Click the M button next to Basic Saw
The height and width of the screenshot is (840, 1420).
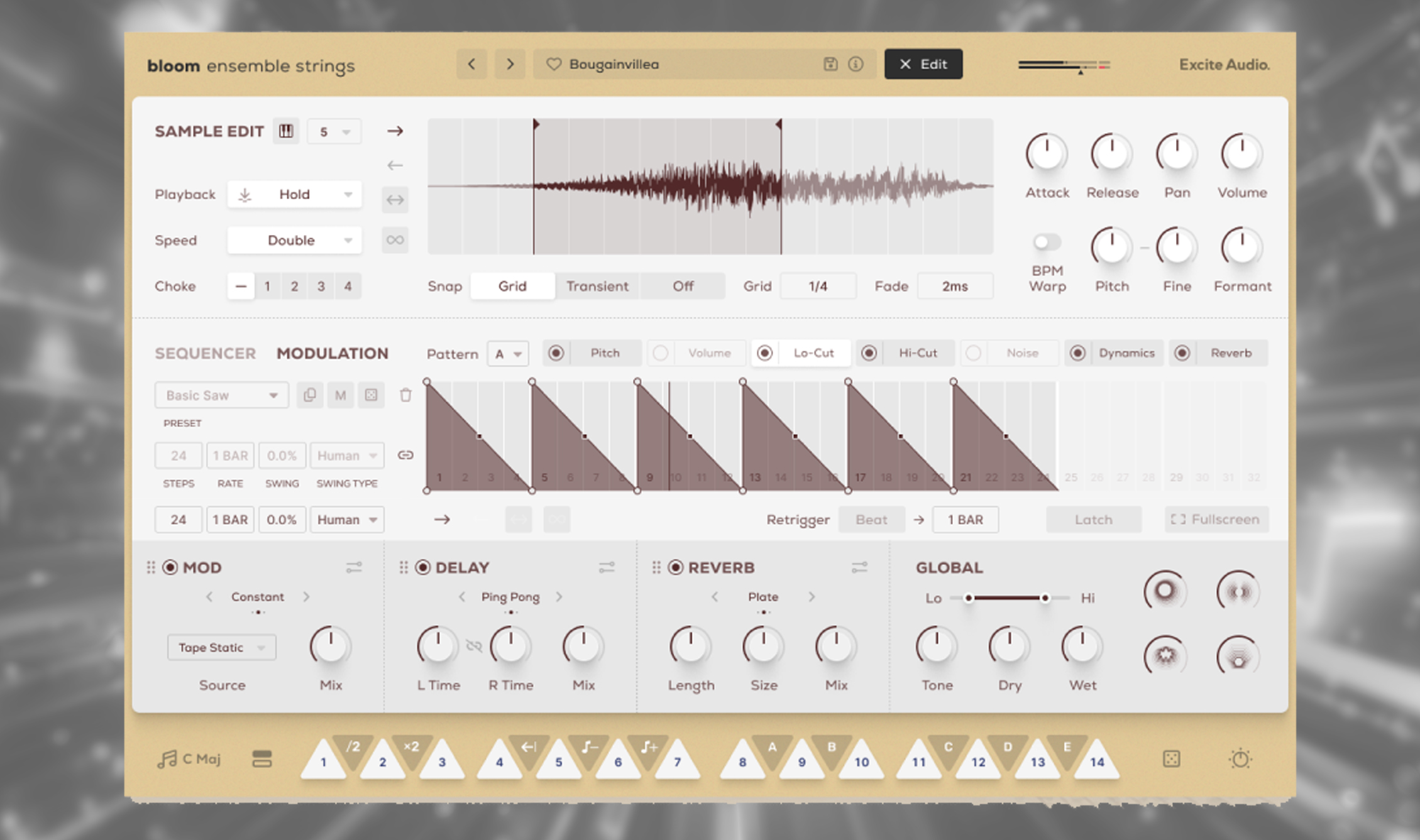pos(340,395)
